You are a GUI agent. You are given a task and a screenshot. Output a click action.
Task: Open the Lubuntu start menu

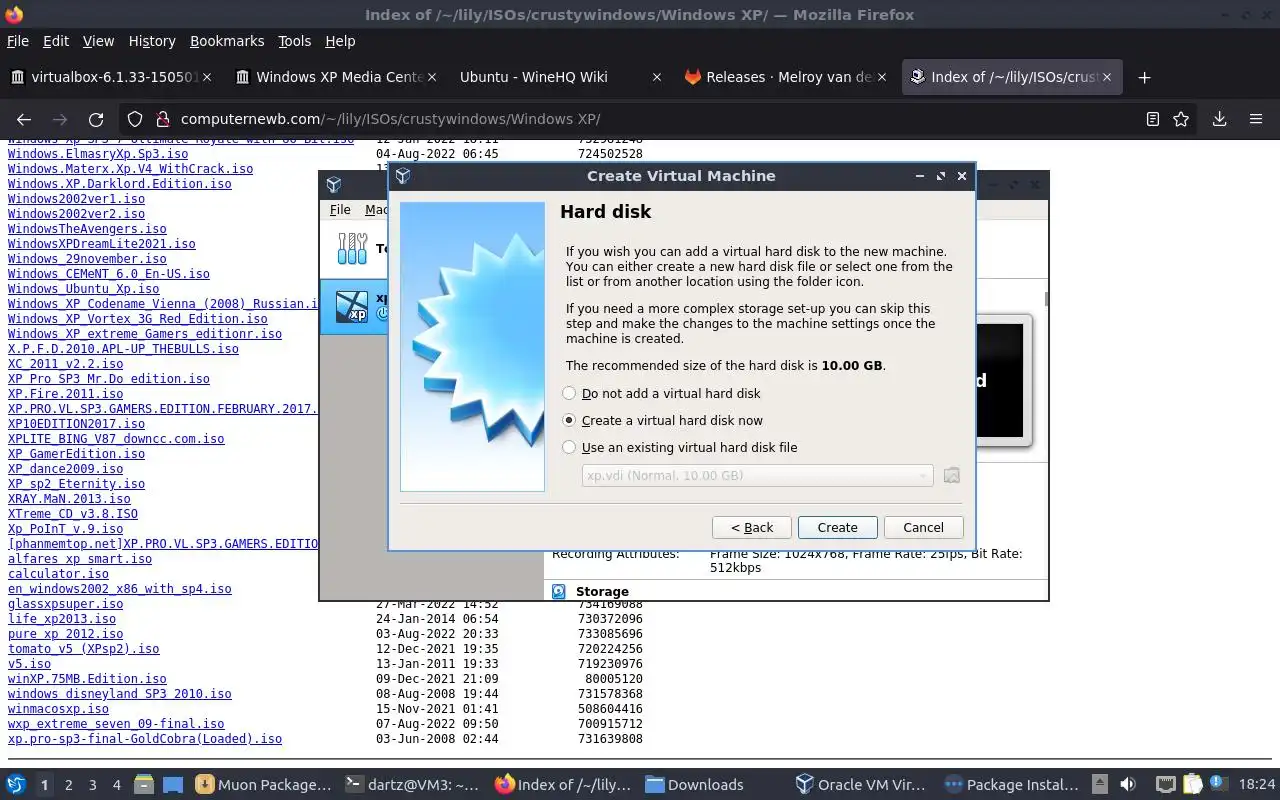pyautogui.click(x=16, y=785)
